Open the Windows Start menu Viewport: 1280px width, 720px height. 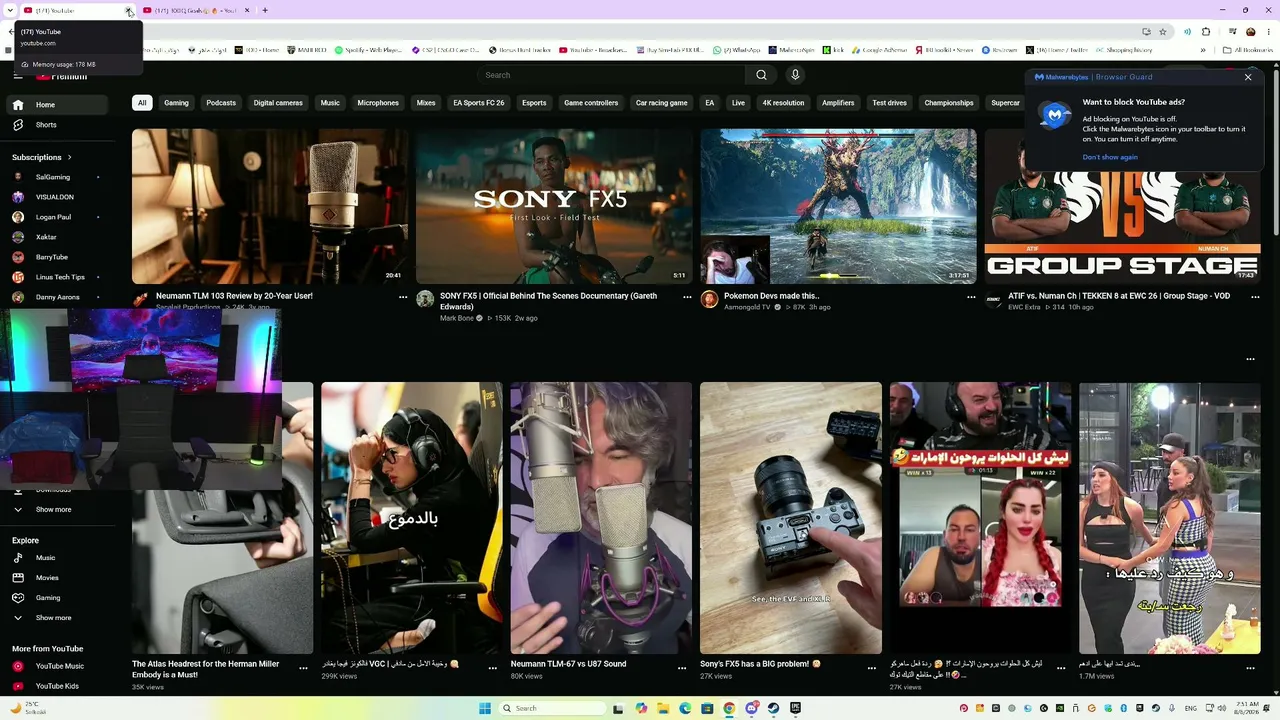click(x=485, y=708)
